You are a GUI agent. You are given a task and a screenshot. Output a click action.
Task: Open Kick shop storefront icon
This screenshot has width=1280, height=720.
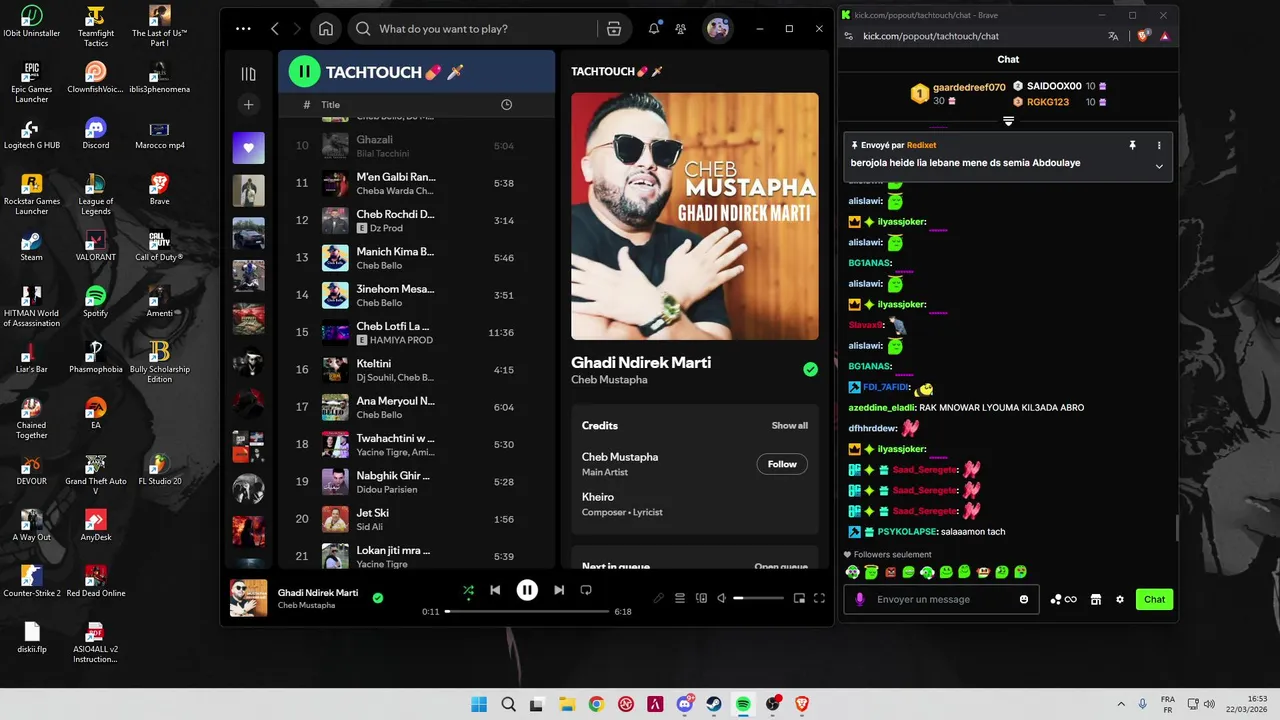click(x=1096, y=599)
